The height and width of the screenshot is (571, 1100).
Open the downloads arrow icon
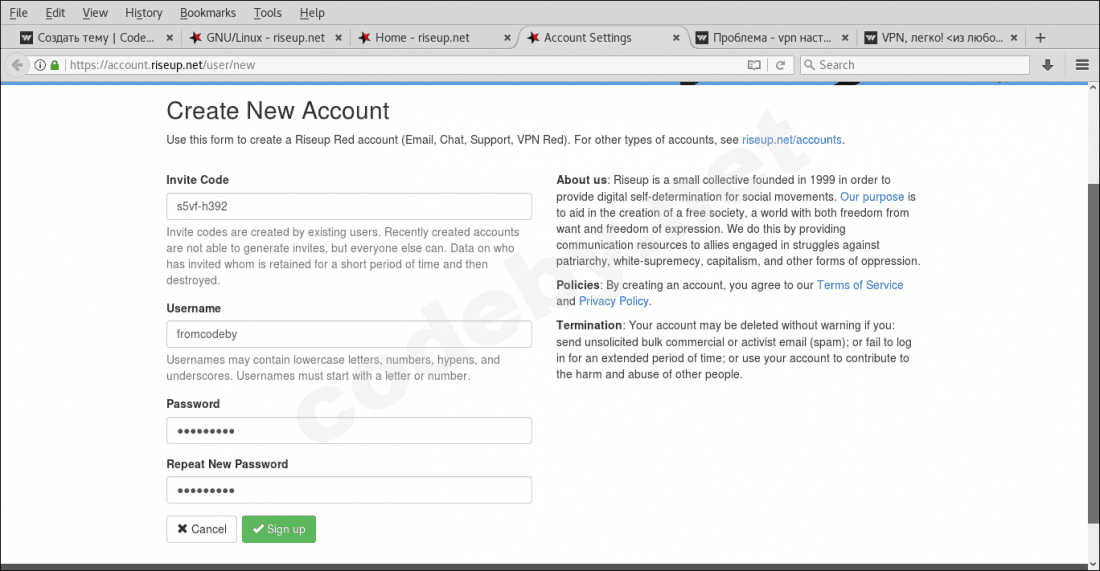point(1048,65)
